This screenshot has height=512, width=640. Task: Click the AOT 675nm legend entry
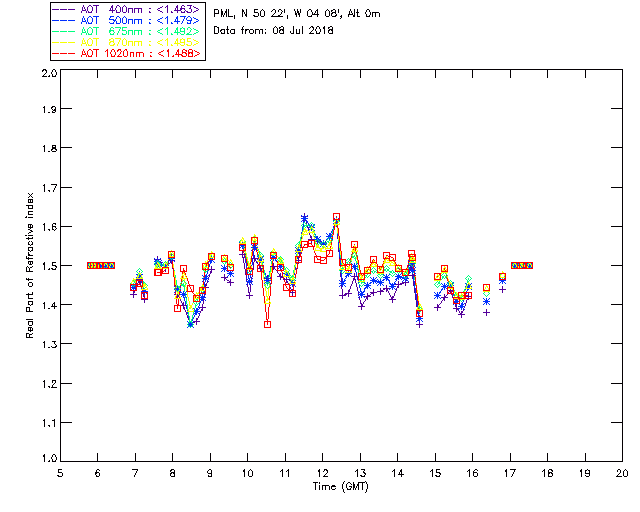pyautogui.click(x=127, y=31)
